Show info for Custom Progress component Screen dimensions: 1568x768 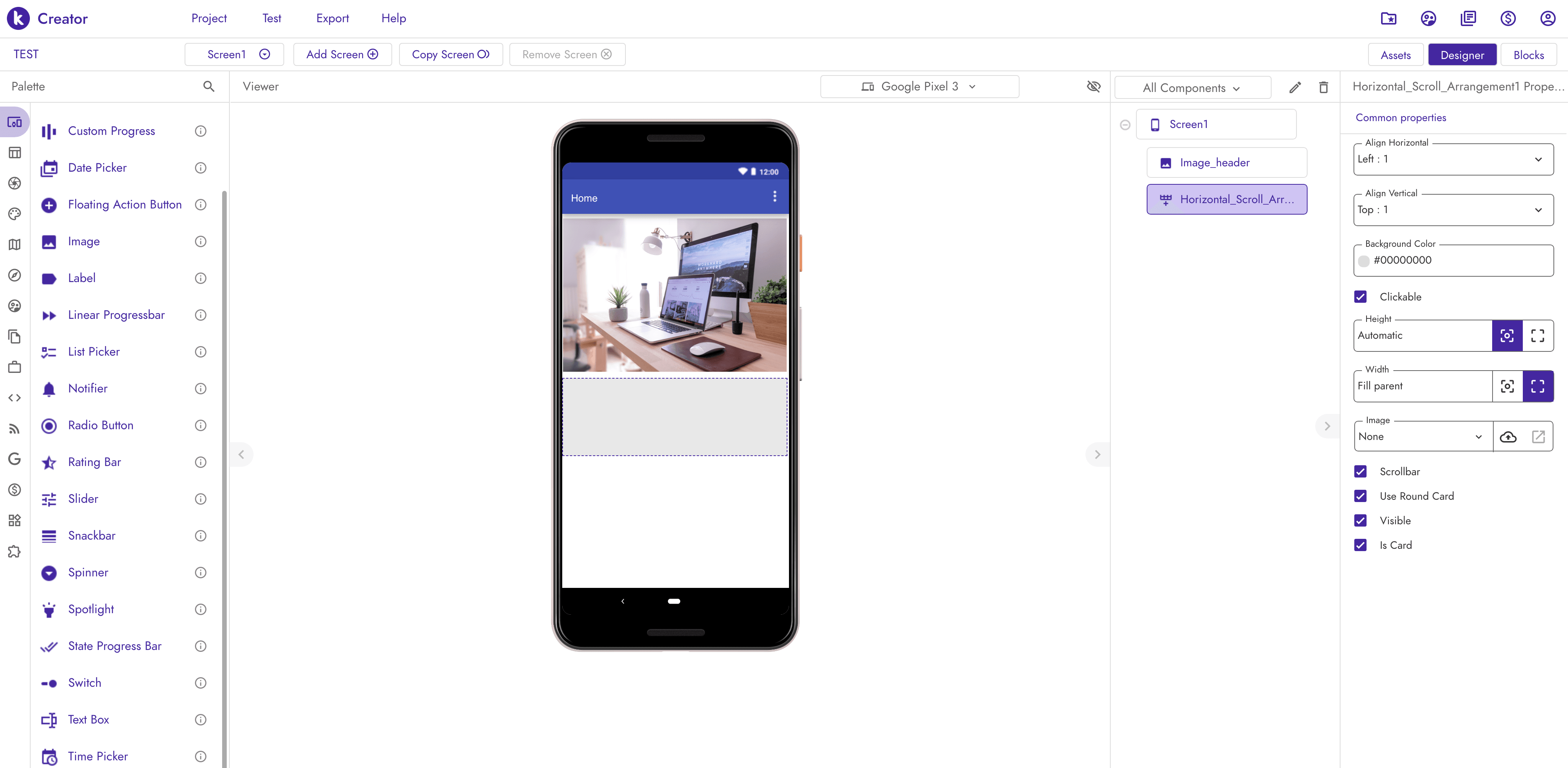click(x=200, y=131)
